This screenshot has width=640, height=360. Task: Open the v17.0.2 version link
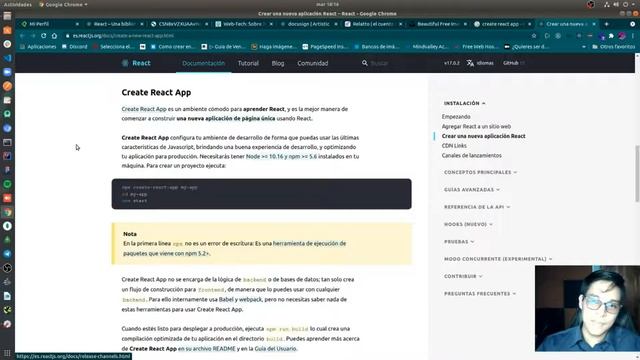[451, 63]
